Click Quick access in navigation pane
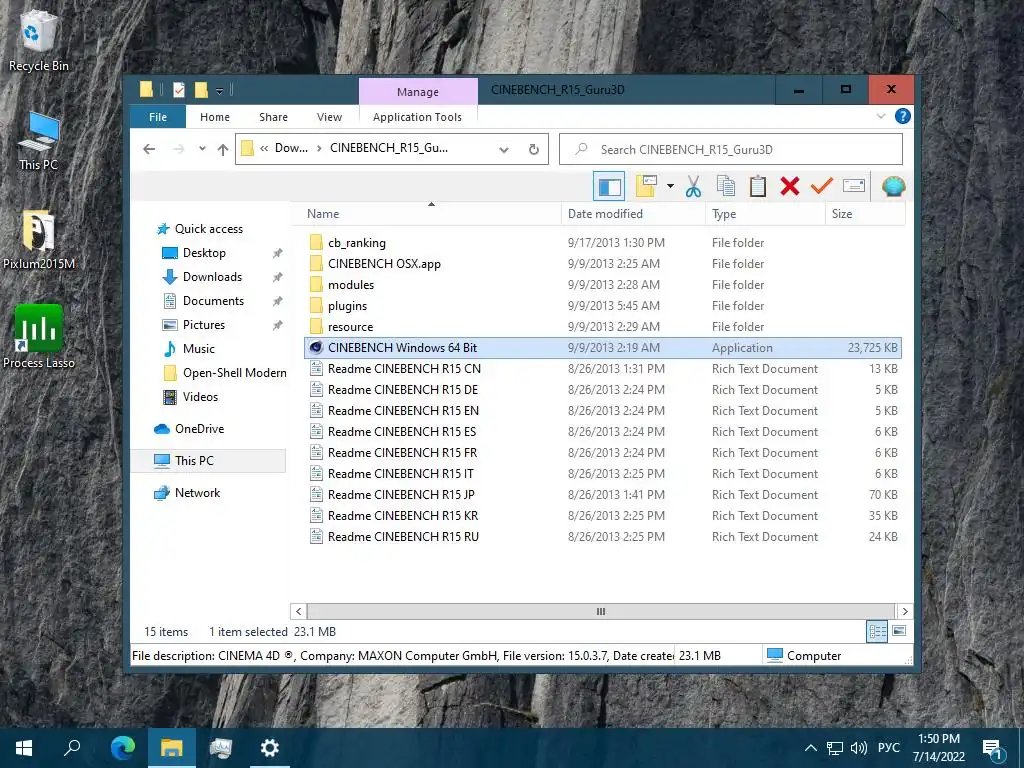Viewport: 1024px width, 768px height. pos(208,229)
